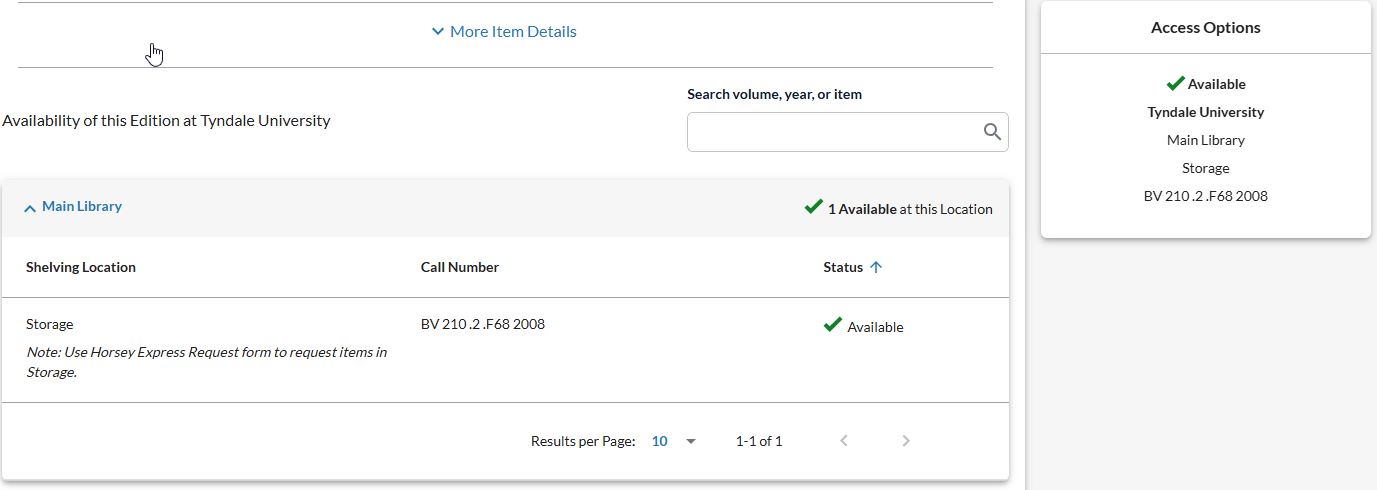Go to previous results page

pyautogui.click(x=844, y=441)
